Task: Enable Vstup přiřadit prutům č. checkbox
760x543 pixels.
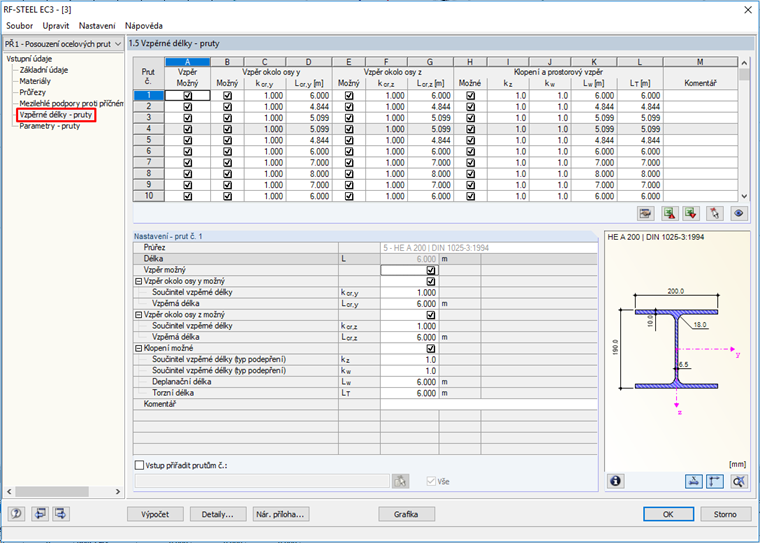Action: 140,465
